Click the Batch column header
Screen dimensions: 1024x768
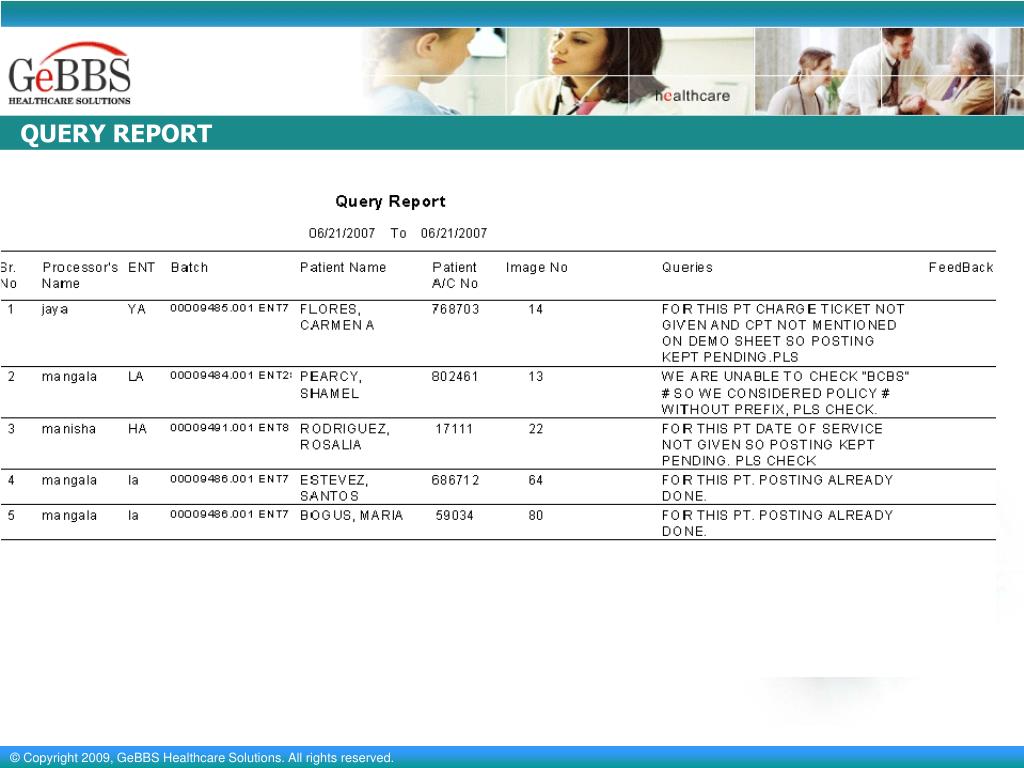(x=189, y=267)
